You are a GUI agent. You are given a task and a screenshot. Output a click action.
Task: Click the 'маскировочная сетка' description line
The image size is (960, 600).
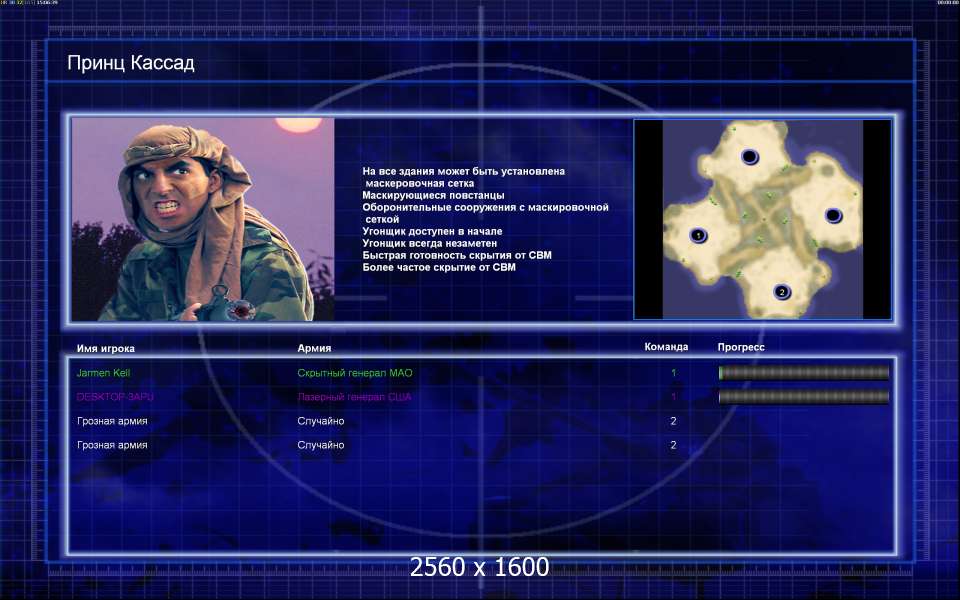419,183
